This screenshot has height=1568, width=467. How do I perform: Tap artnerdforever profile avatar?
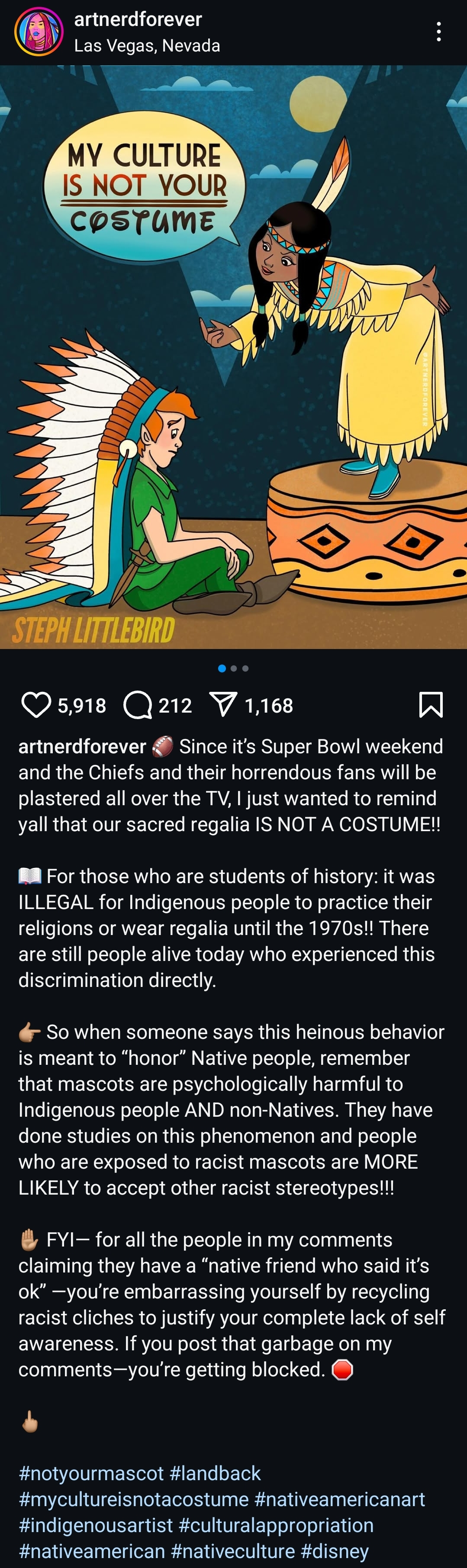coord(39,32)
